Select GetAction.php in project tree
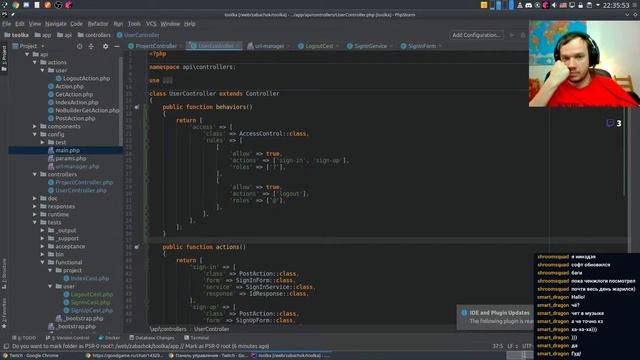 pyautogui.click(x=70, y=94)
